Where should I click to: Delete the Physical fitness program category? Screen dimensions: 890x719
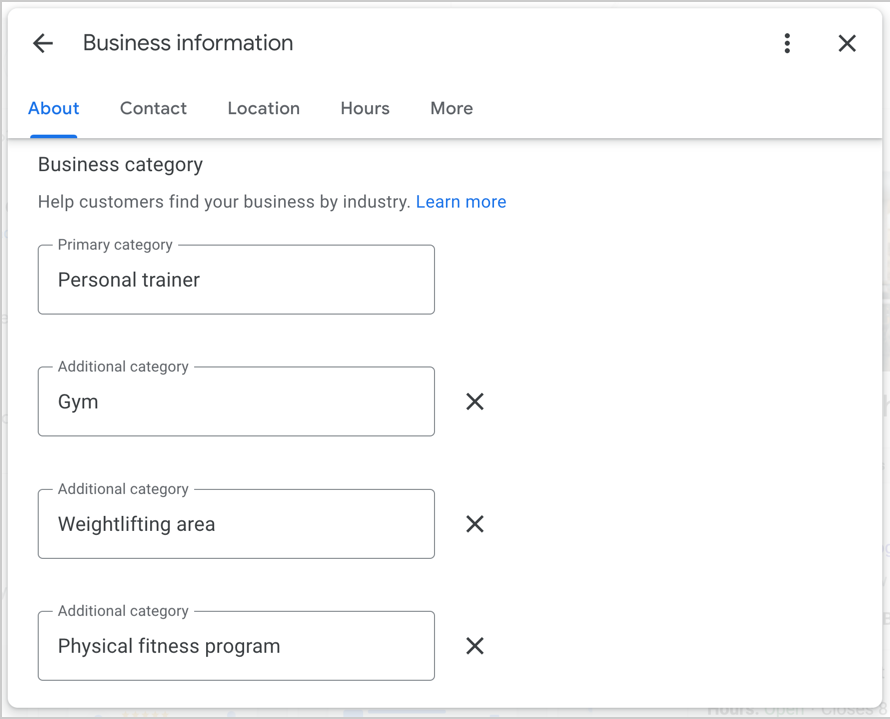pos(475,646)
